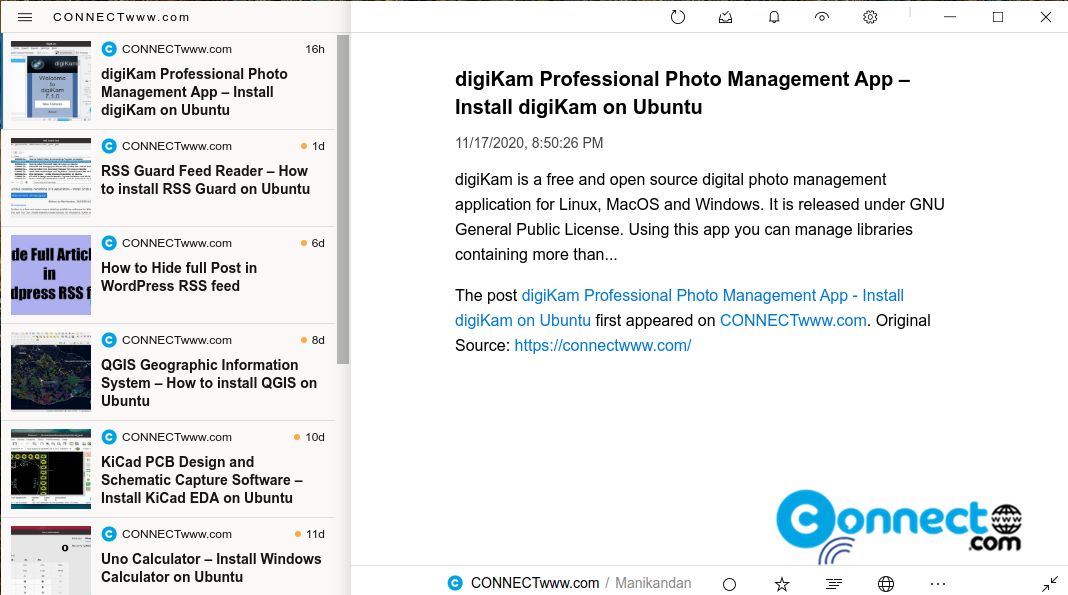Image resolution: width=1068 pixels, height=595 pixels.
Task: Click CONNECTwww.com feed icon in QGIS row
Action: tap(109, 340)
